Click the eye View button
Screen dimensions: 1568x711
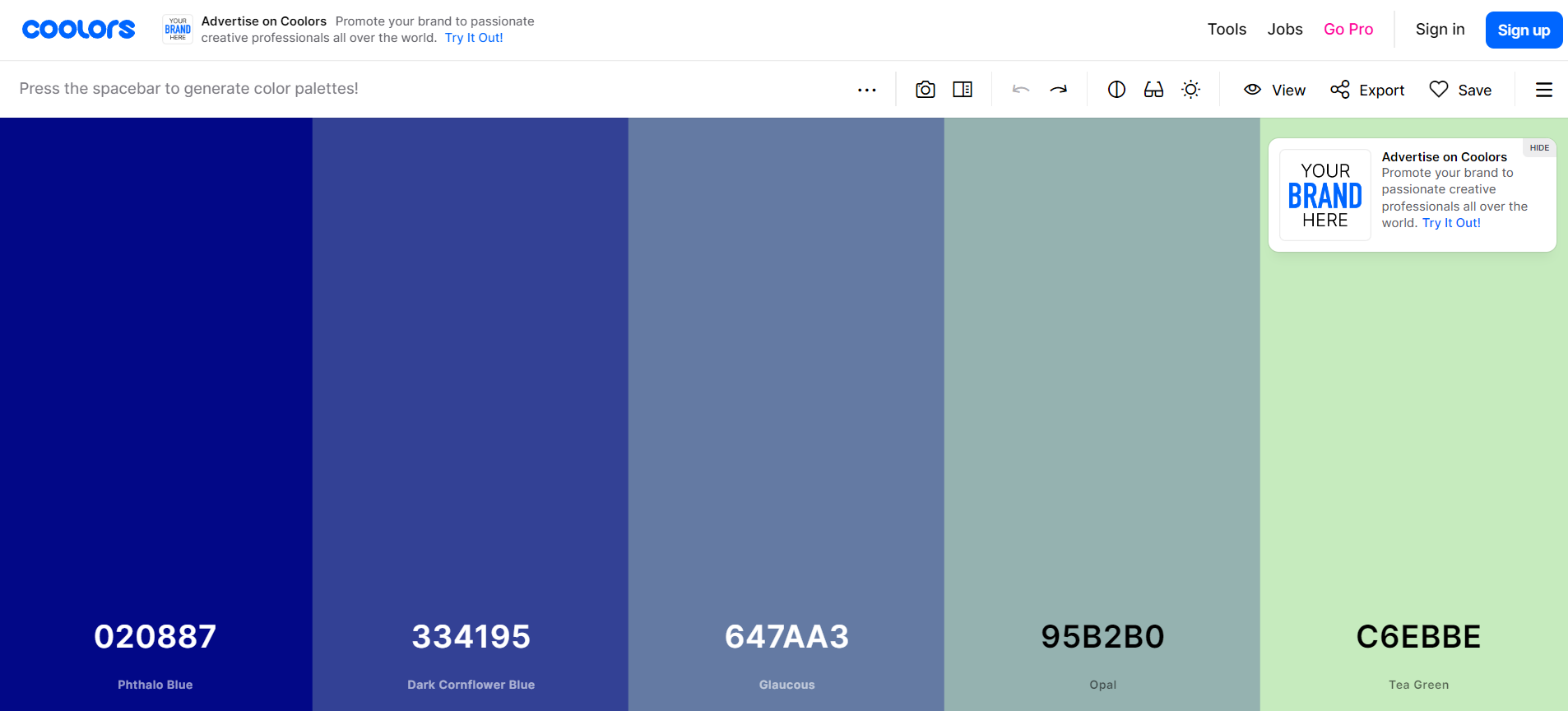1274,90
